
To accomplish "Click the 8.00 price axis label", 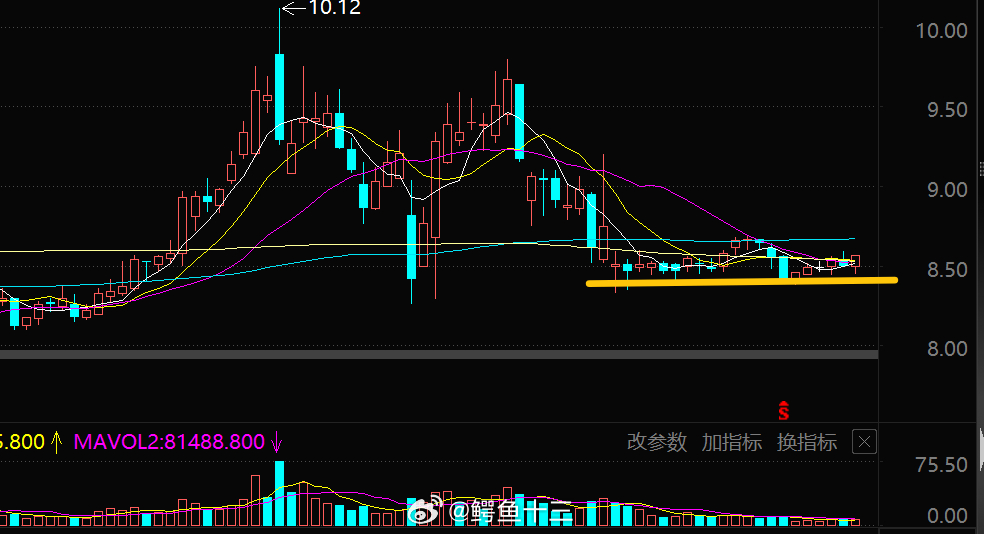I will coord(947,348).
